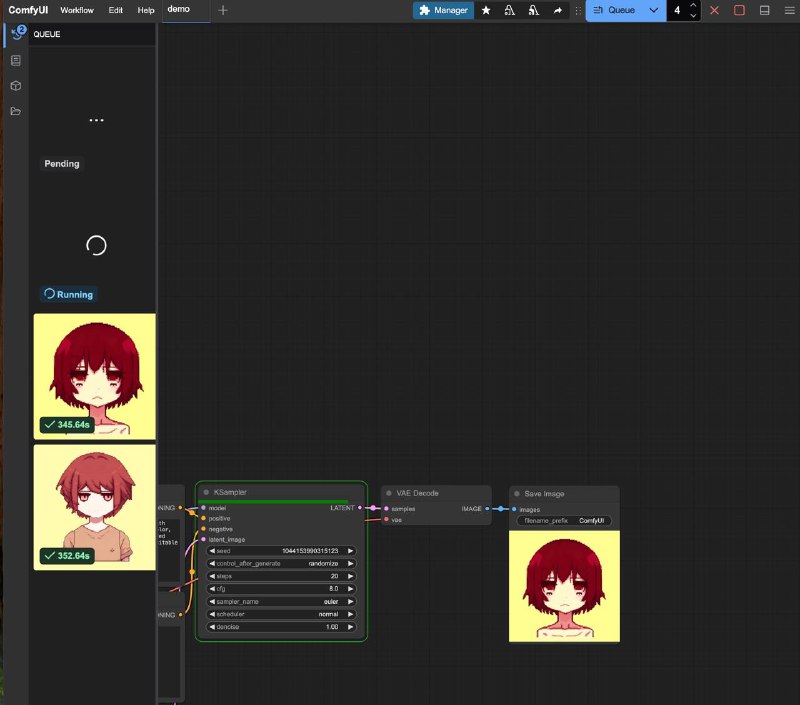The image size is (800, 705).
Task: Increase the queue batch count stepper
Action: [694, 5]
